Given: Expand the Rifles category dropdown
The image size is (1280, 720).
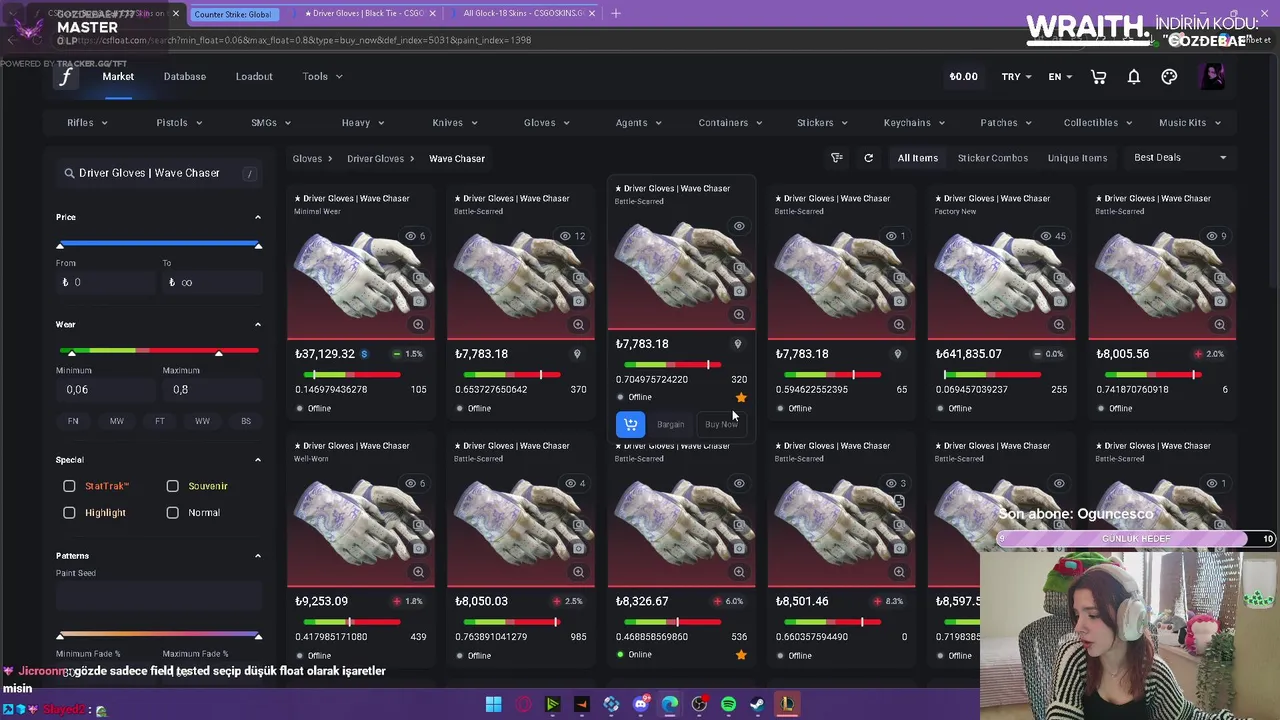Looking at the screenshot, I should (x=87, y=122).
